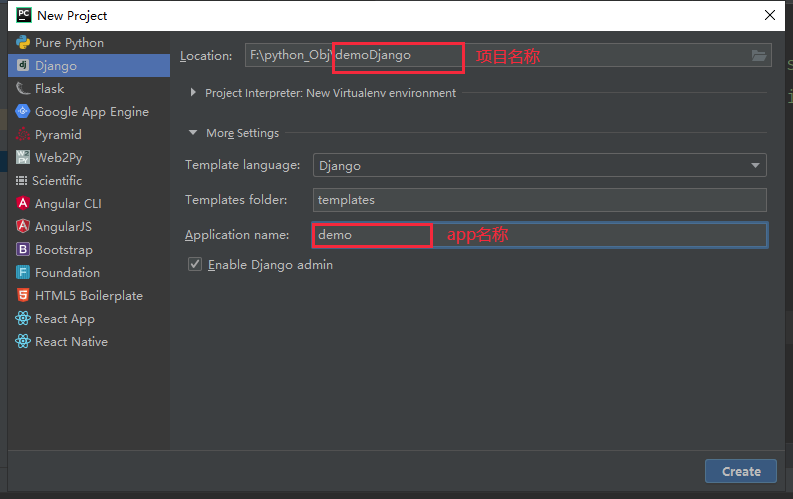Click the Flask horn icon
This screenshot has height=499, width=793.
(23, 88)
